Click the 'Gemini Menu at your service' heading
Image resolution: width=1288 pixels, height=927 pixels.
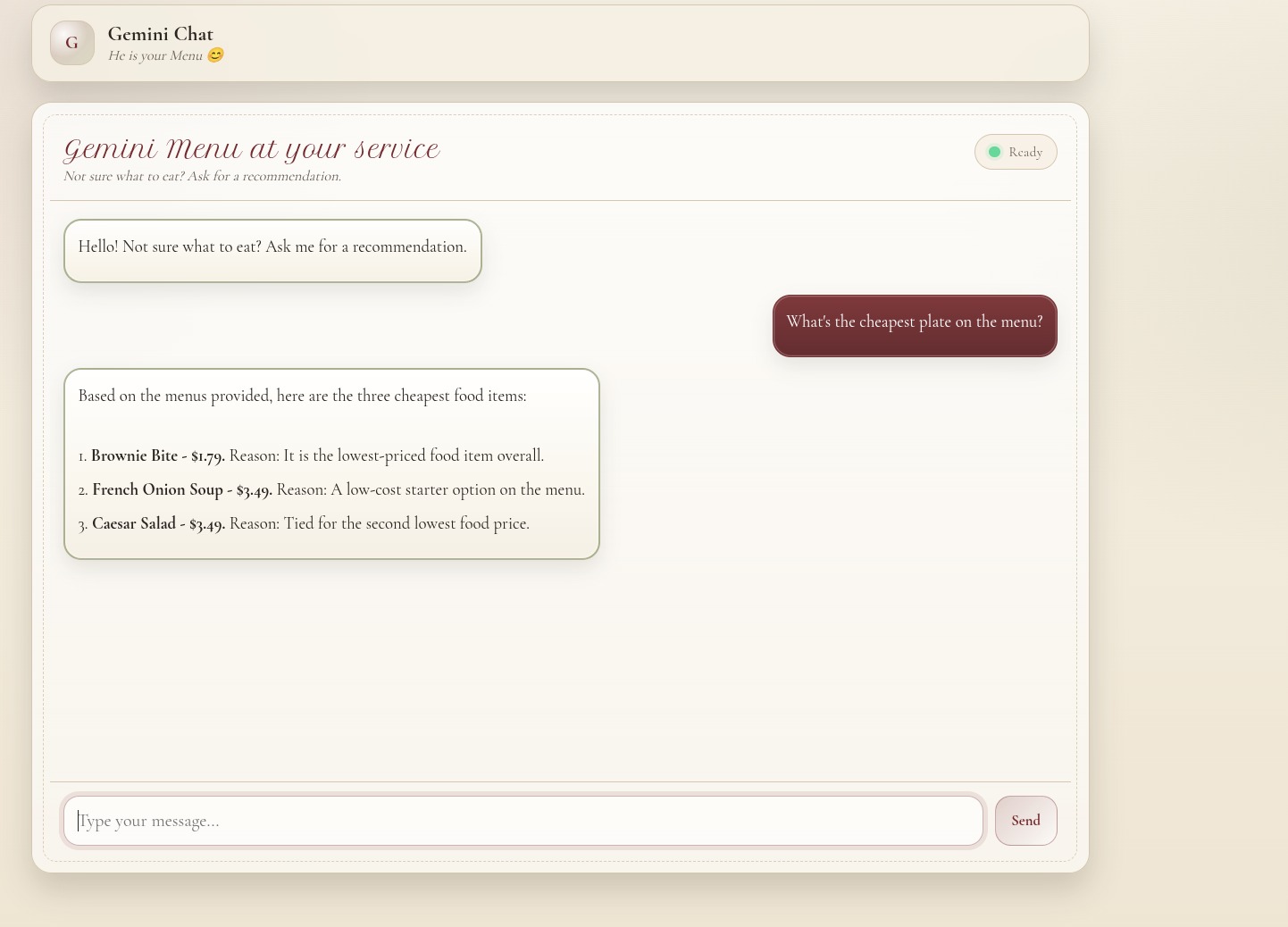click(252, 149)
